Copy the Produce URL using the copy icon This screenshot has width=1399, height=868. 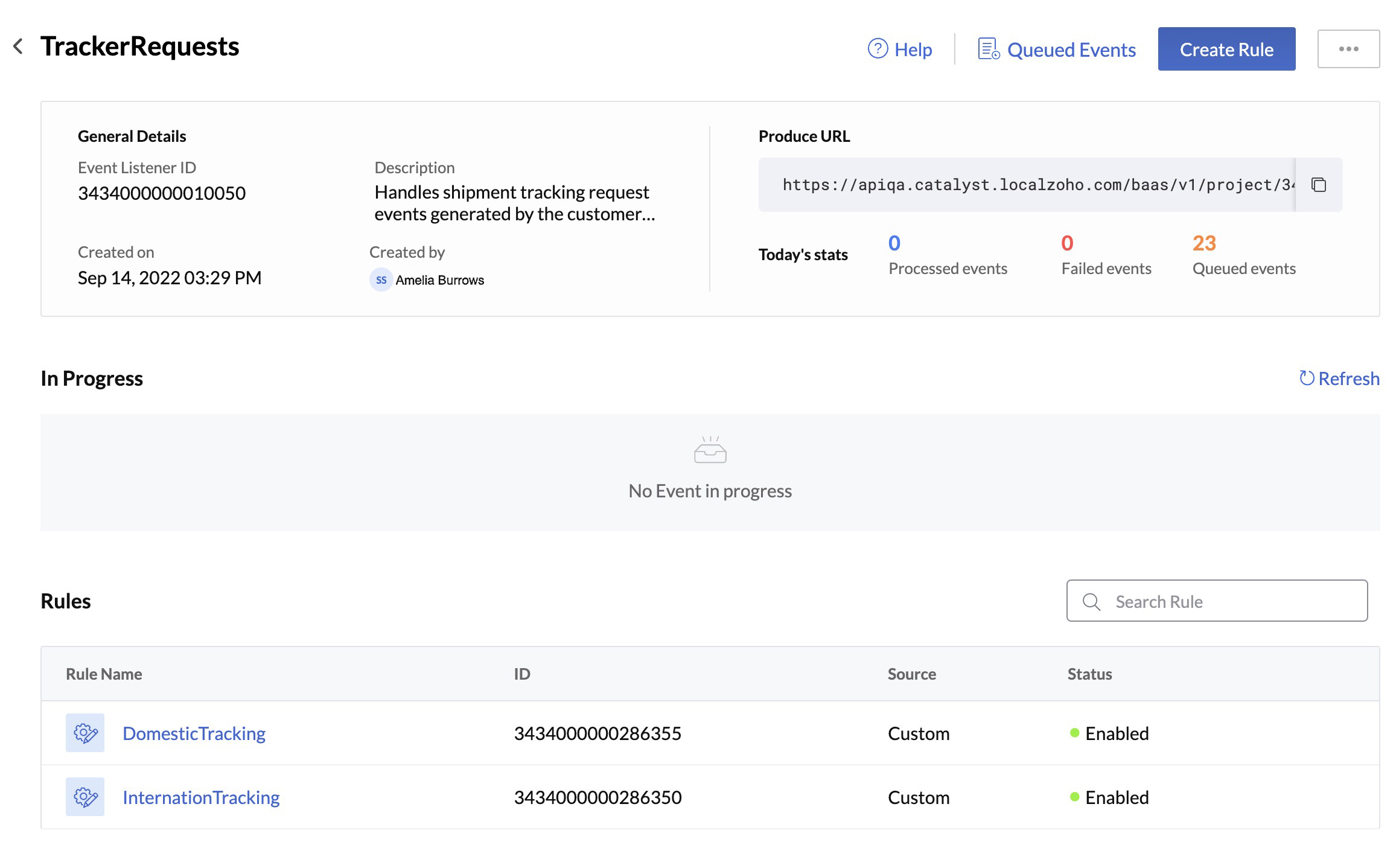(1319, 185)
